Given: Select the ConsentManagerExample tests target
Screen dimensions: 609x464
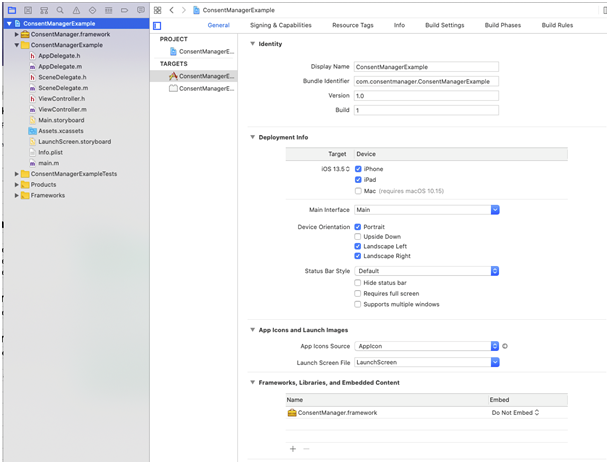Looking at the screenshot, I should pos(194,89).
